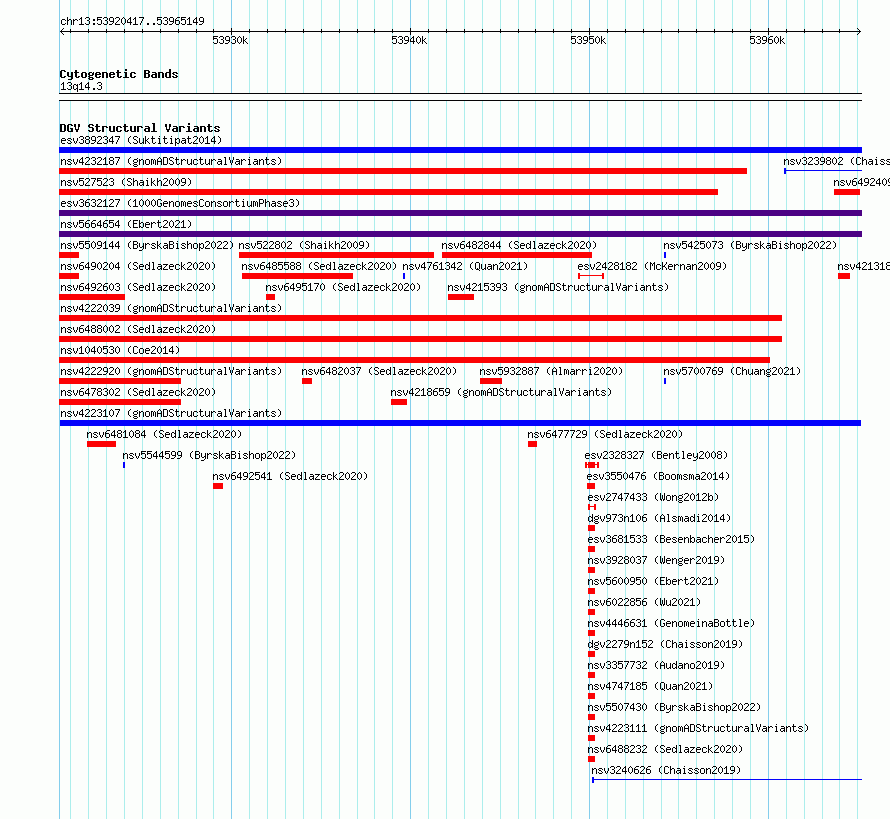Open esv3550476 (Boomsma2014) variant

658,476
